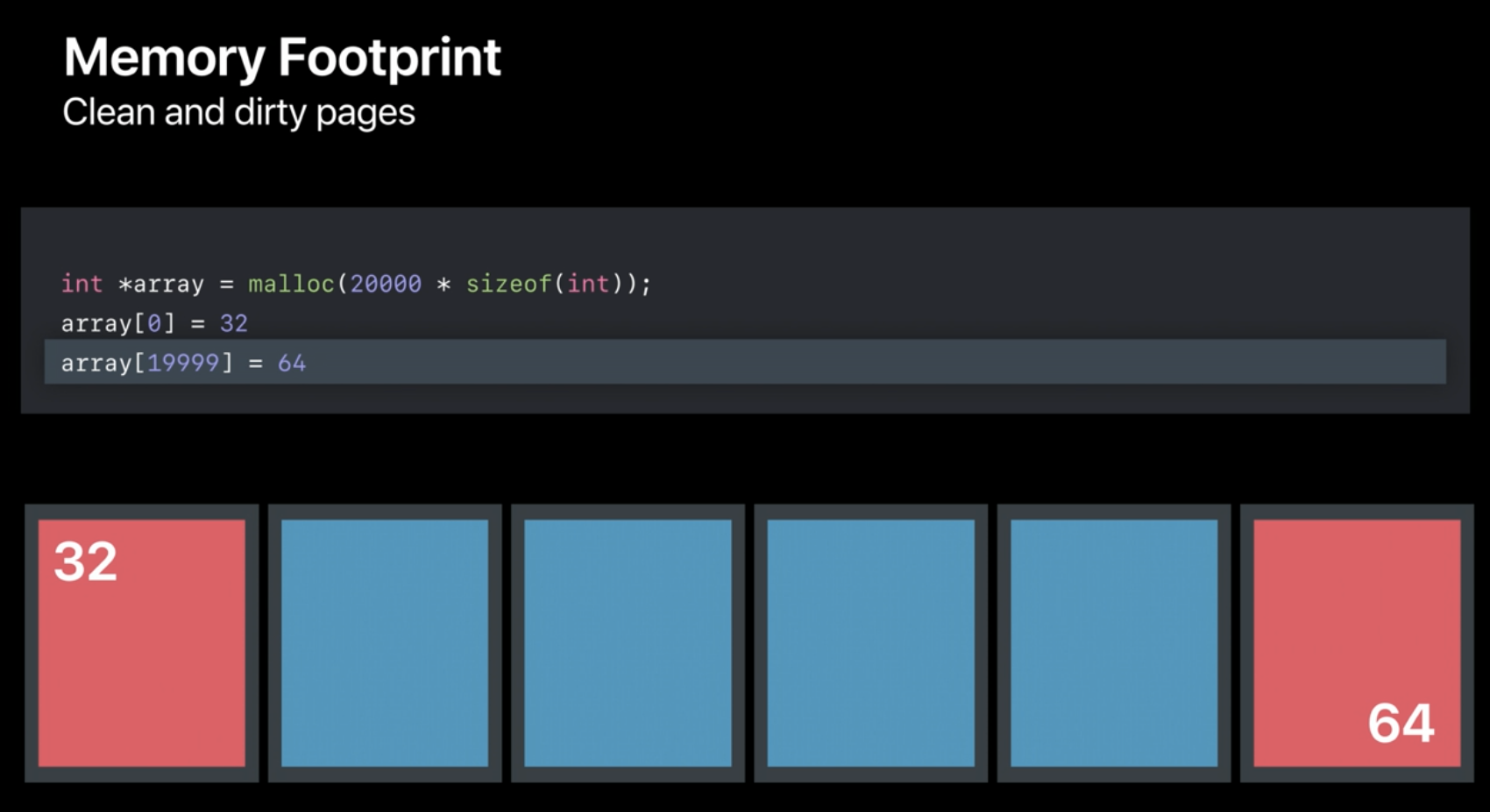Click the highlighted "array[19999] = 64" line

745,362
